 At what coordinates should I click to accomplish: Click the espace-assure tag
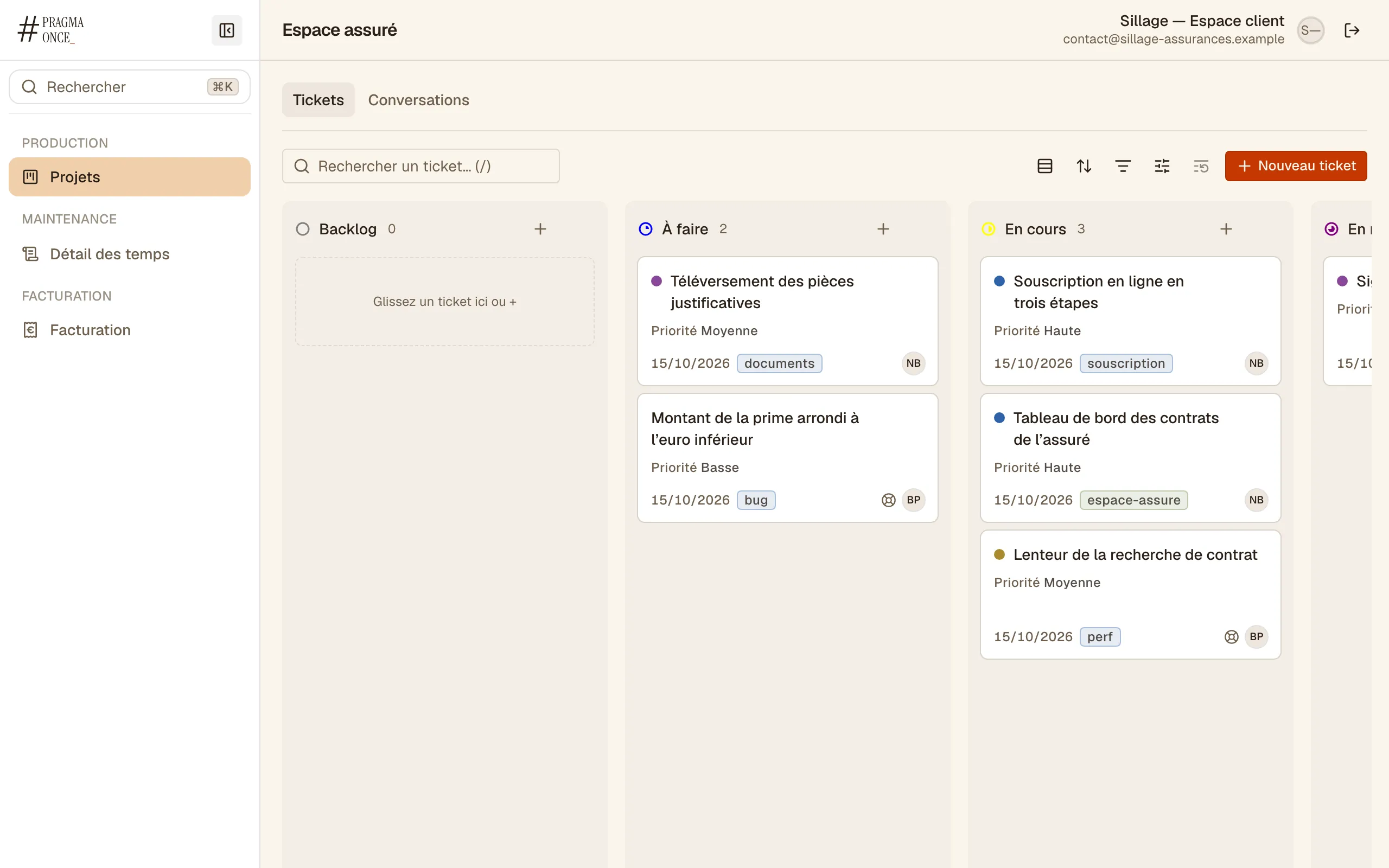pos(1133,500)
